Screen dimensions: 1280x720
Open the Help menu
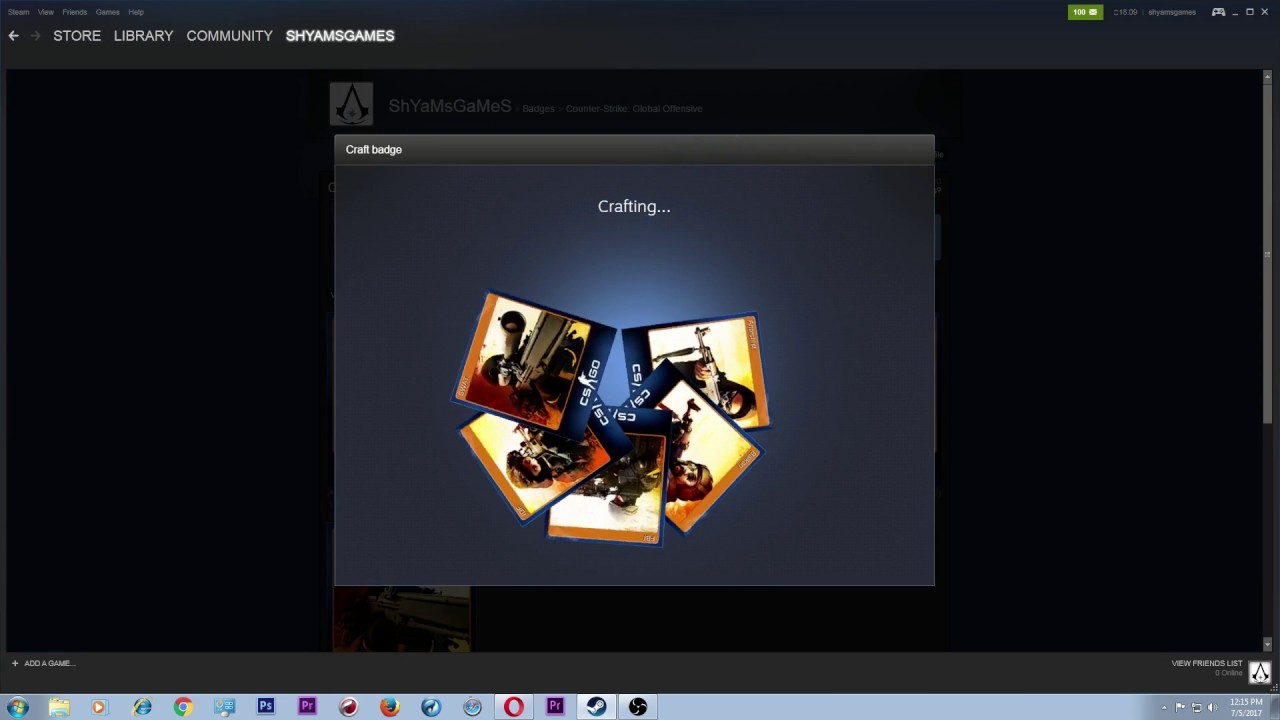(x=136, y=12)
